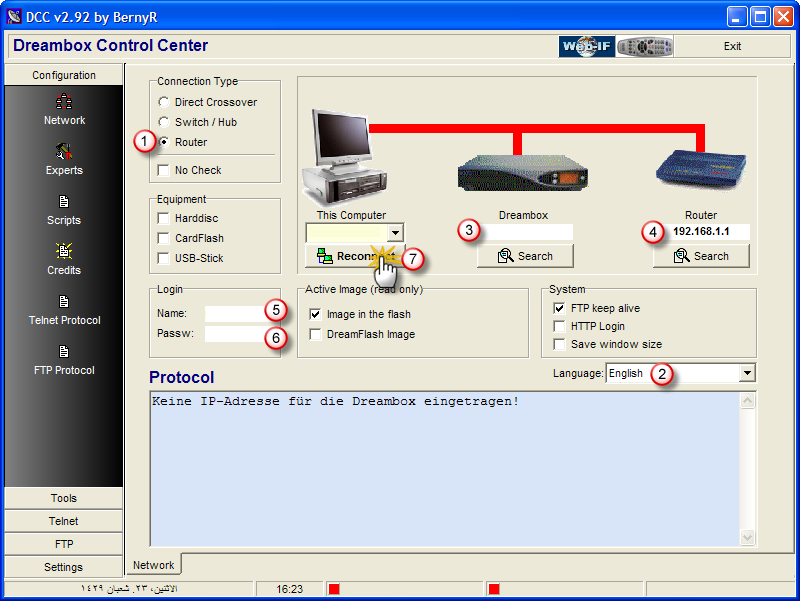
Task: Click the Exit button
Action: point(732,46)
